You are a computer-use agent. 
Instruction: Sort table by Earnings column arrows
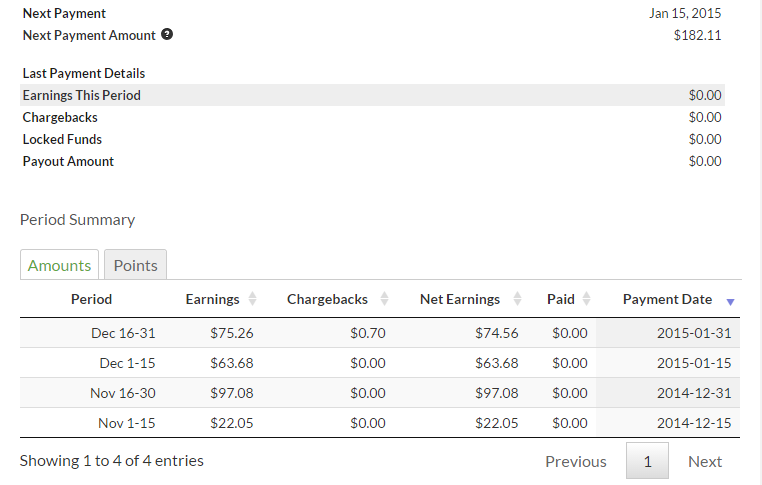click(252, 299)
